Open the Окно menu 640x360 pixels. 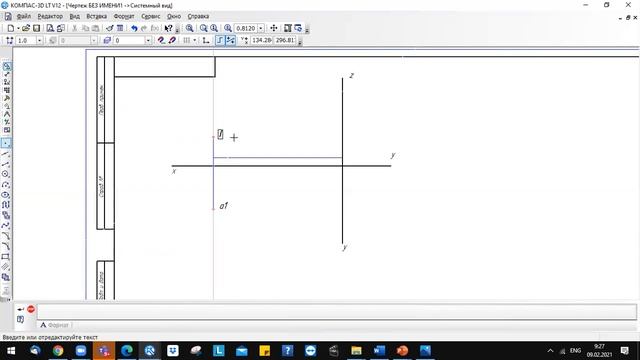point(174,16)
